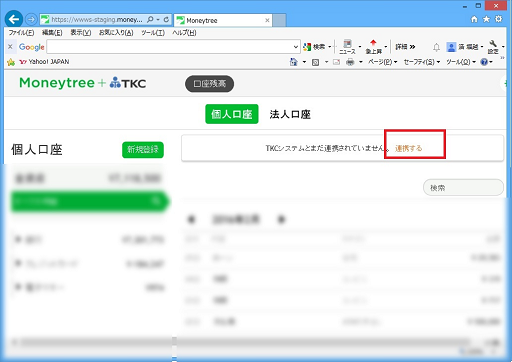Expand the Google search field dropdown arrow
The width and height of the screenshot is (512, 362).
[x=295, y=47]
